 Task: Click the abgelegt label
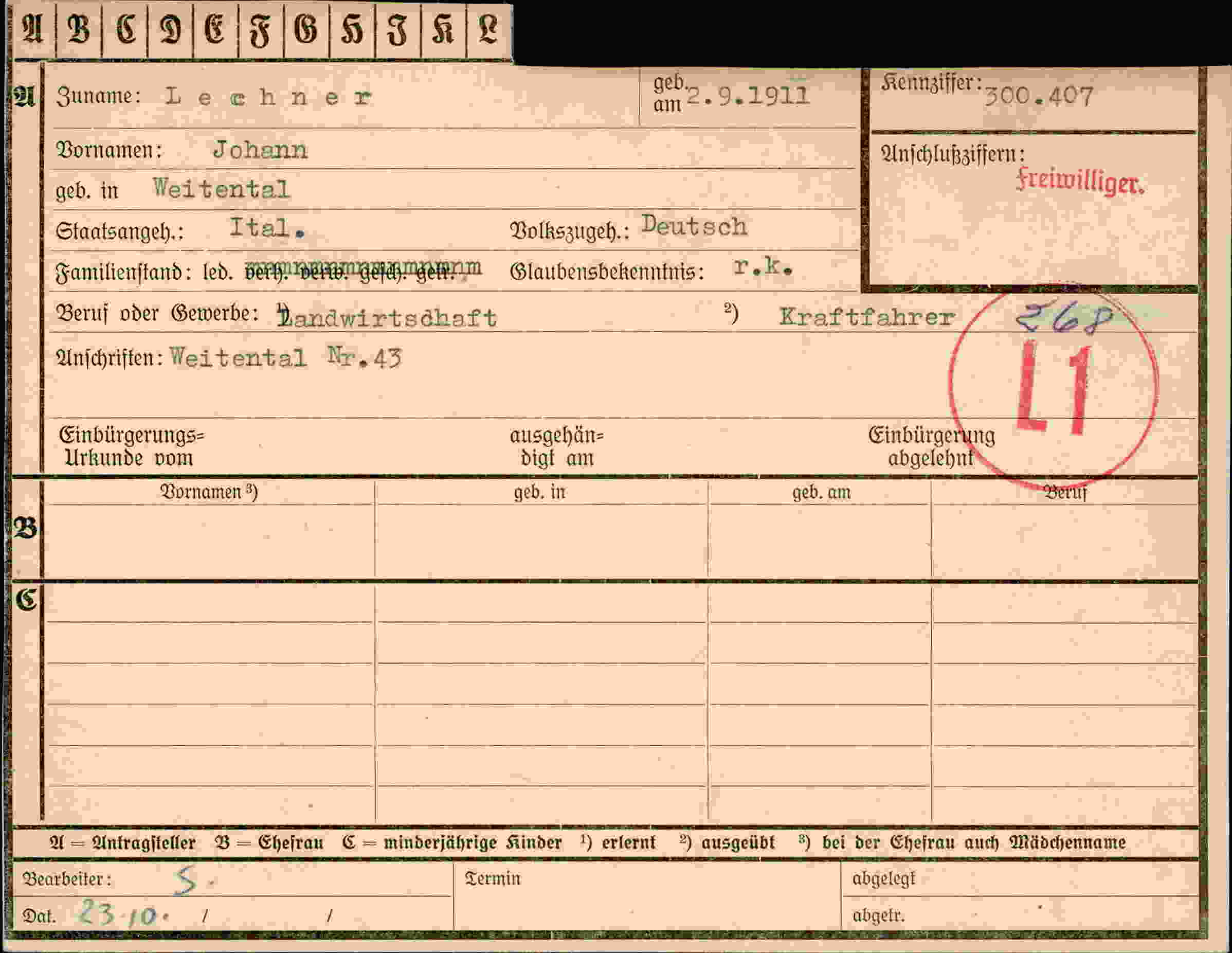tap(883, 878)
